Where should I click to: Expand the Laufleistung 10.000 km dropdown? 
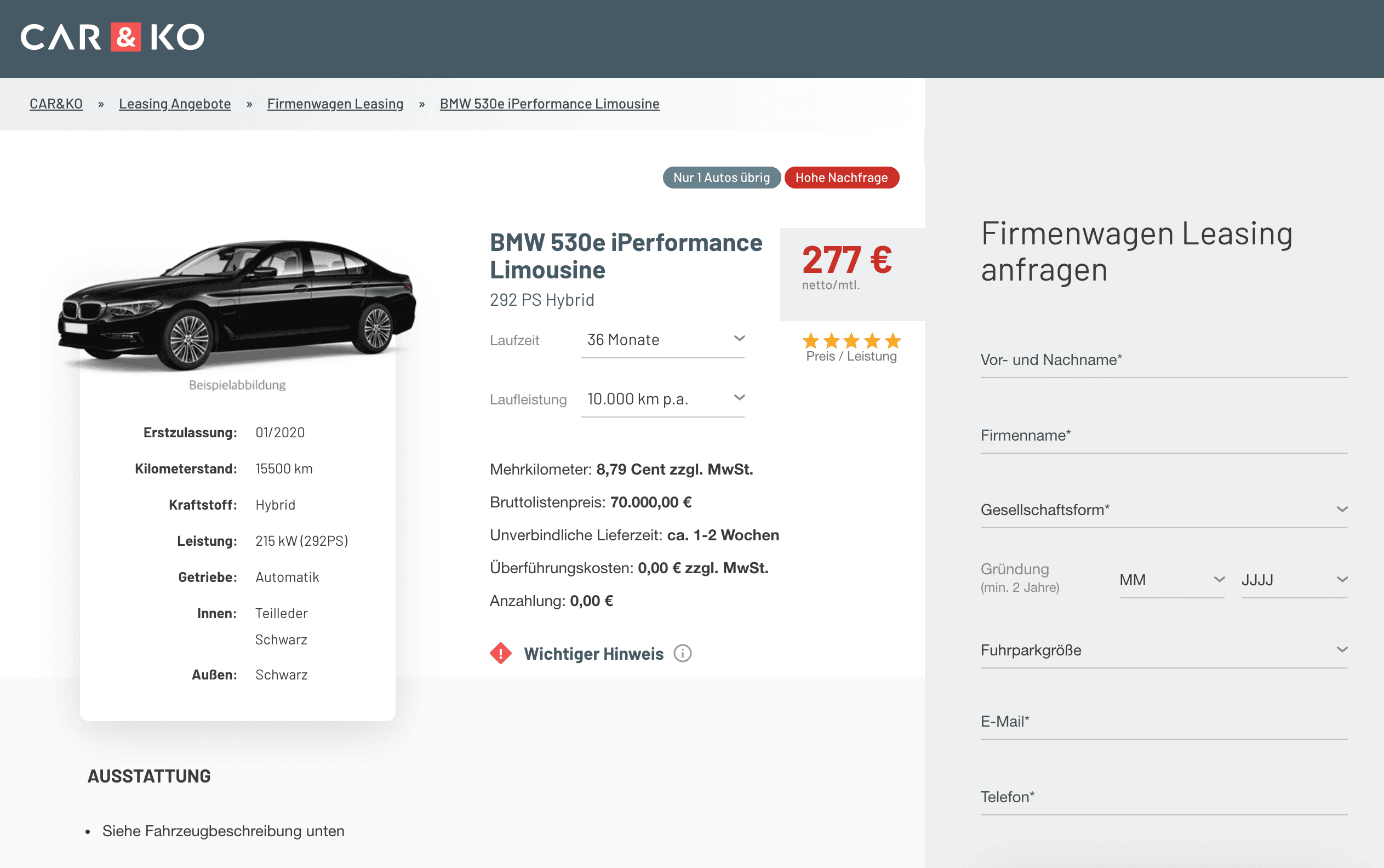[x=662, y=399]
